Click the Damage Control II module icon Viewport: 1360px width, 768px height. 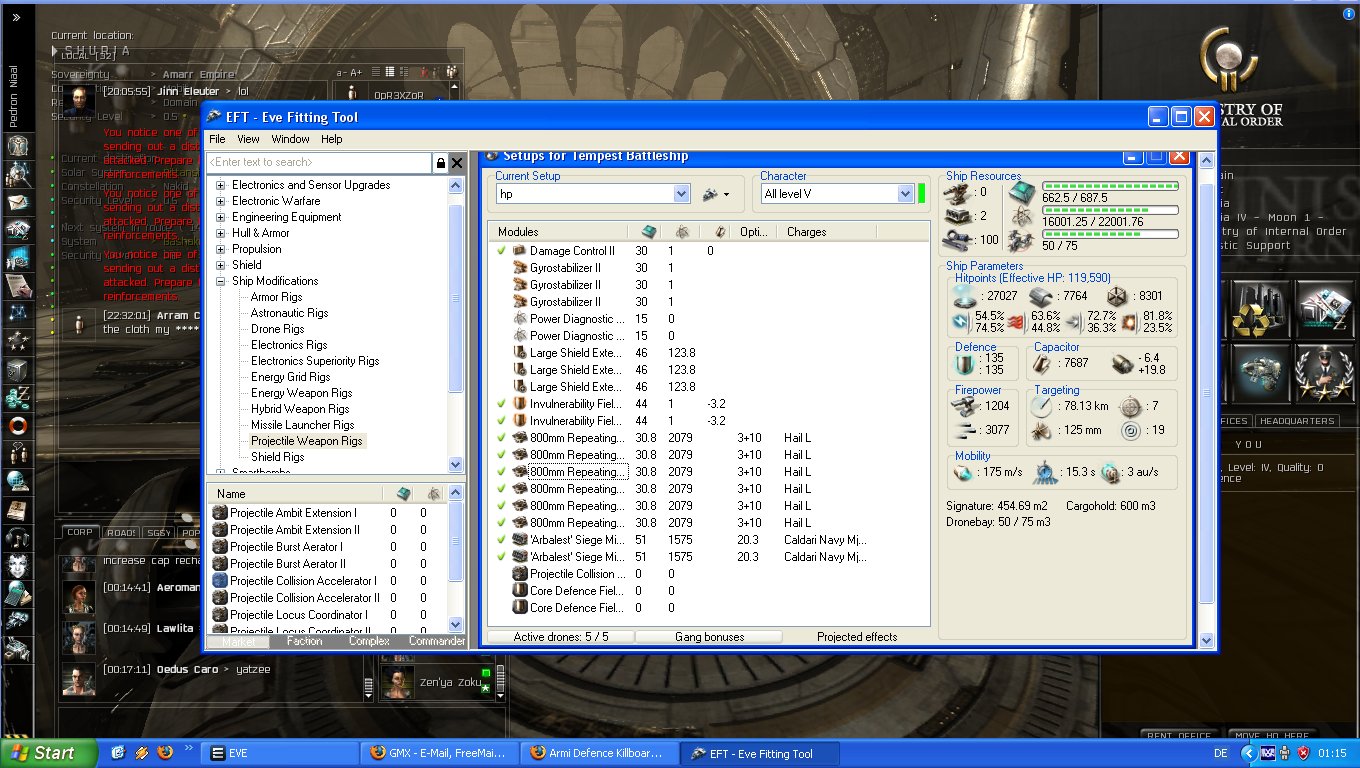(x=519, y=251)
